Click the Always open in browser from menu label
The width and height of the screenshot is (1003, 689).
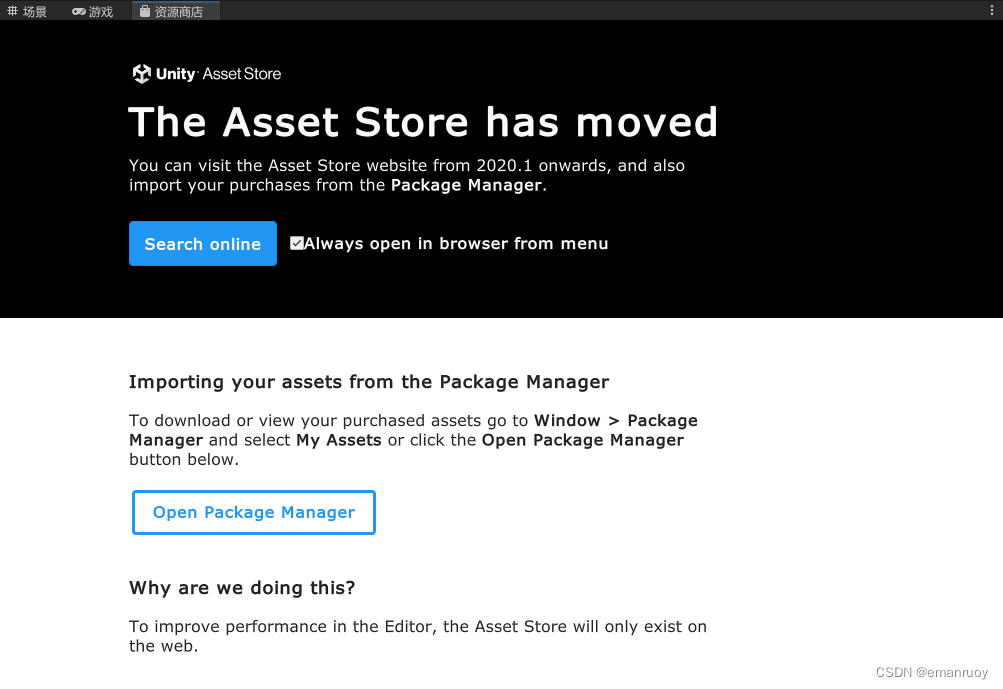[456, 244]
